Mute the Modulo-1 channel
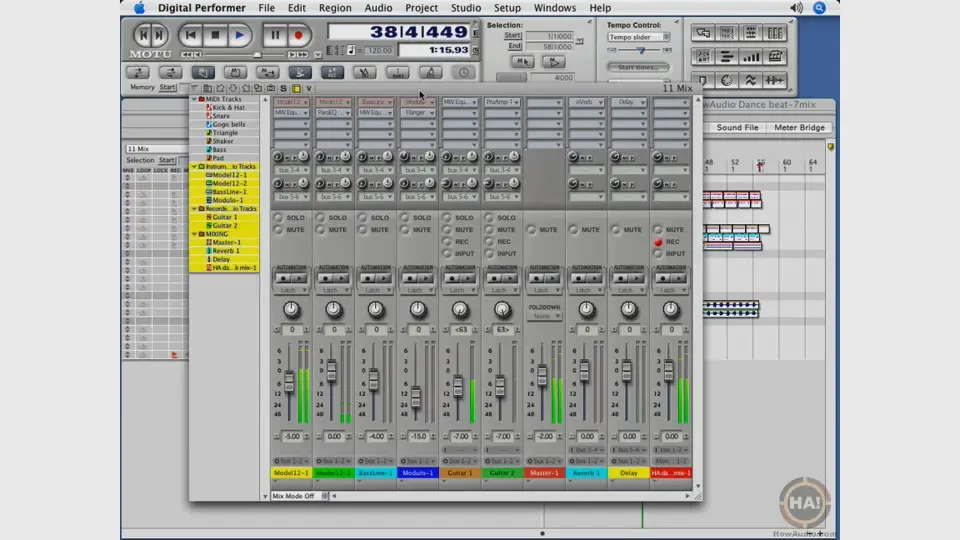Screen dimensions: 960x540 pos(405,230)
